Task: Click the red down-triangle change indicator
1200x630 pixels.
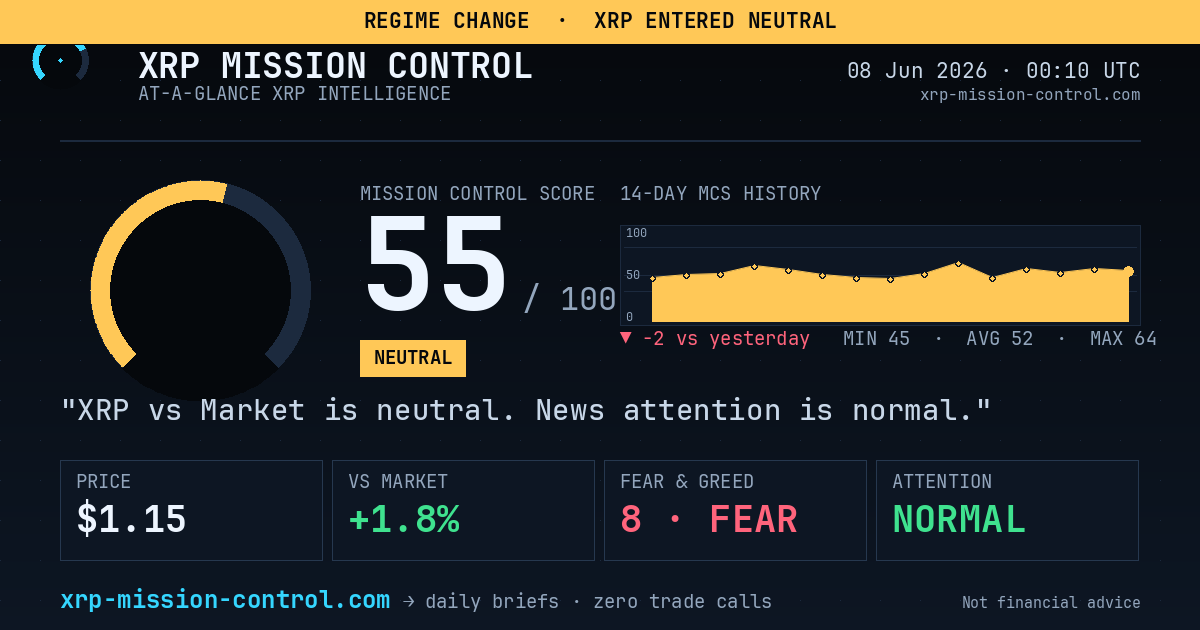Action: pos(626,337)
